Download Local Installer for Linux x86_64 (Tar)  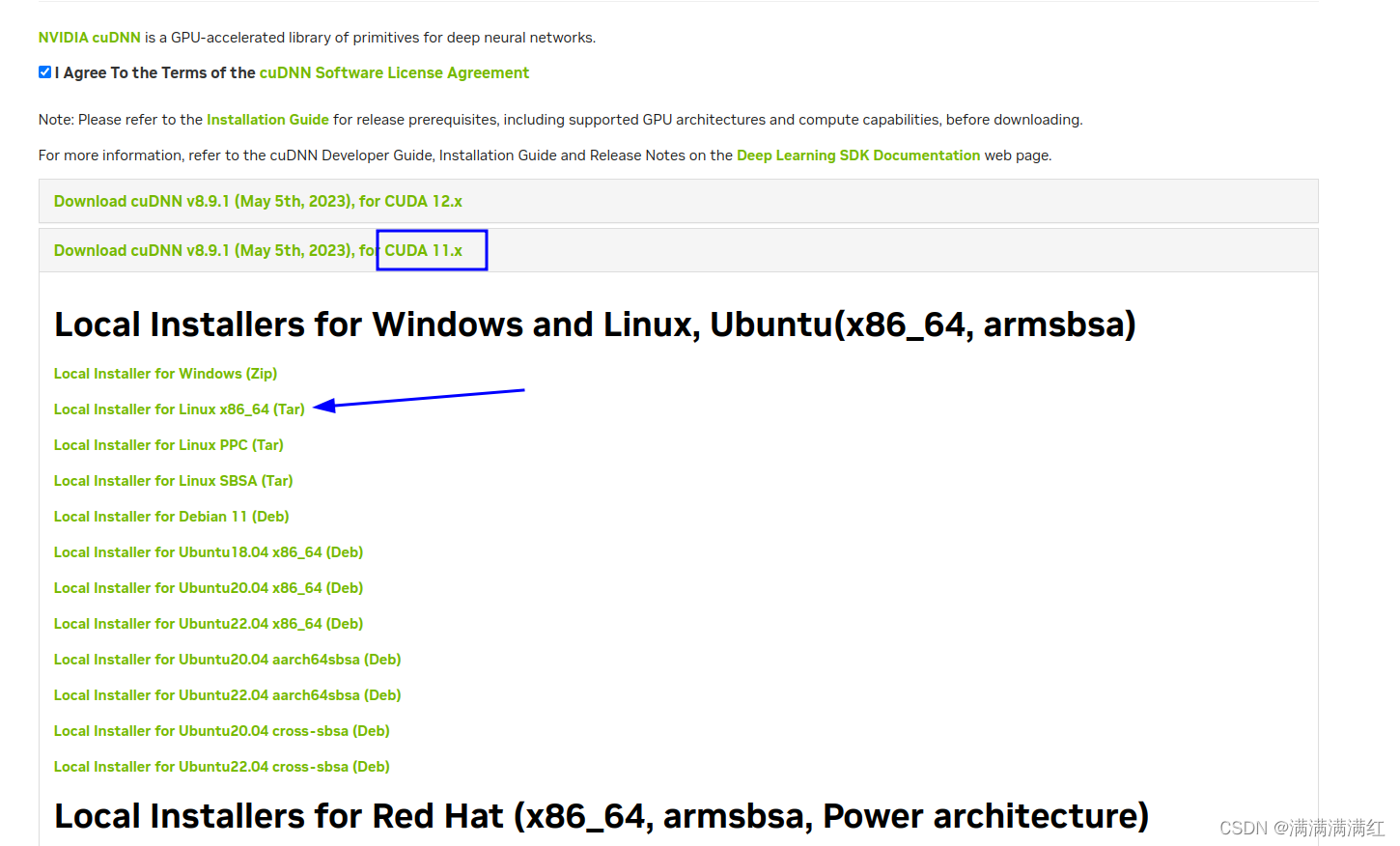pos(180,409)
